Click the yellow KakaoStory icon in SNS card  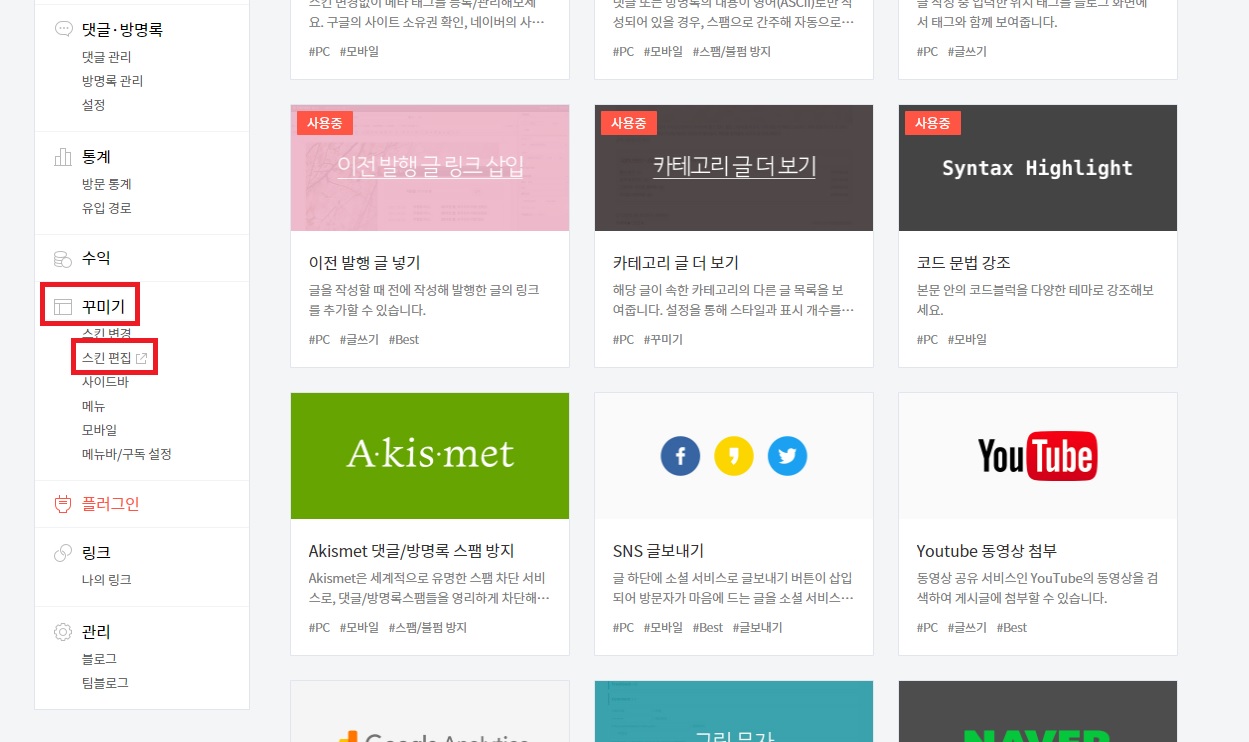[x=734, y=456]
